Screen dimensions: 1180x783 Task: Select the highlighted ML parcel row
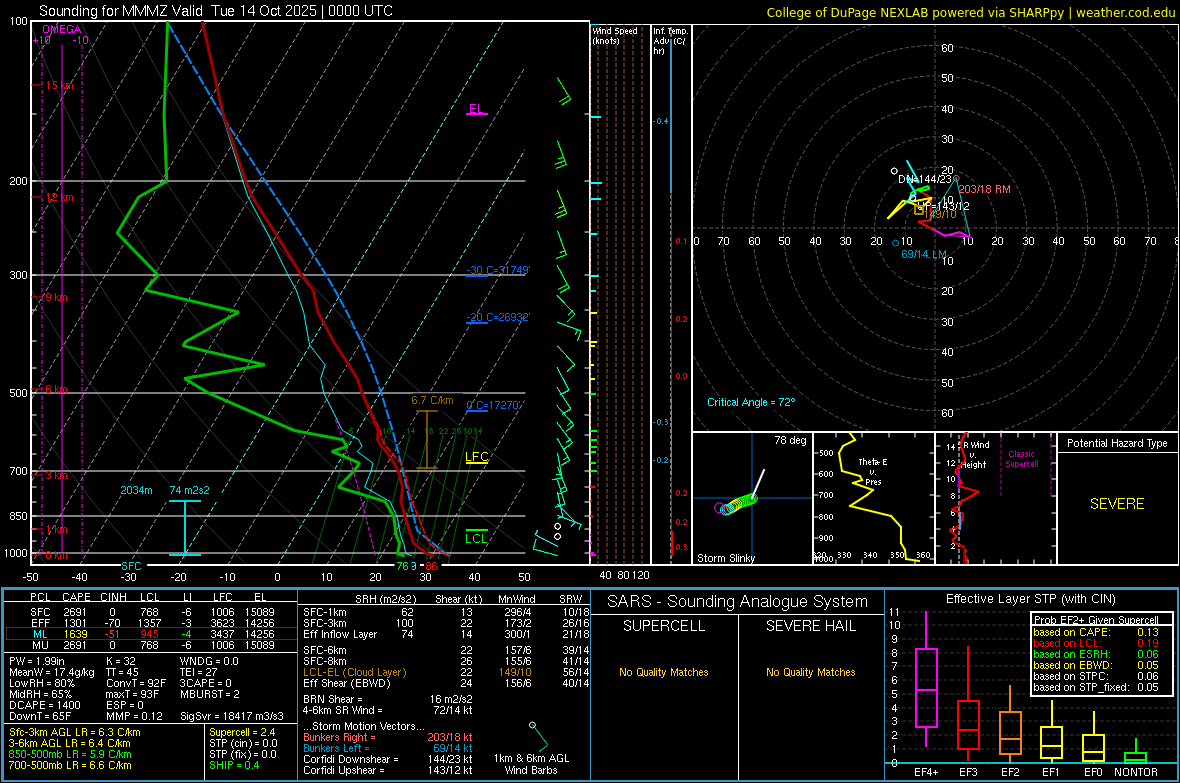coord(151,634)
